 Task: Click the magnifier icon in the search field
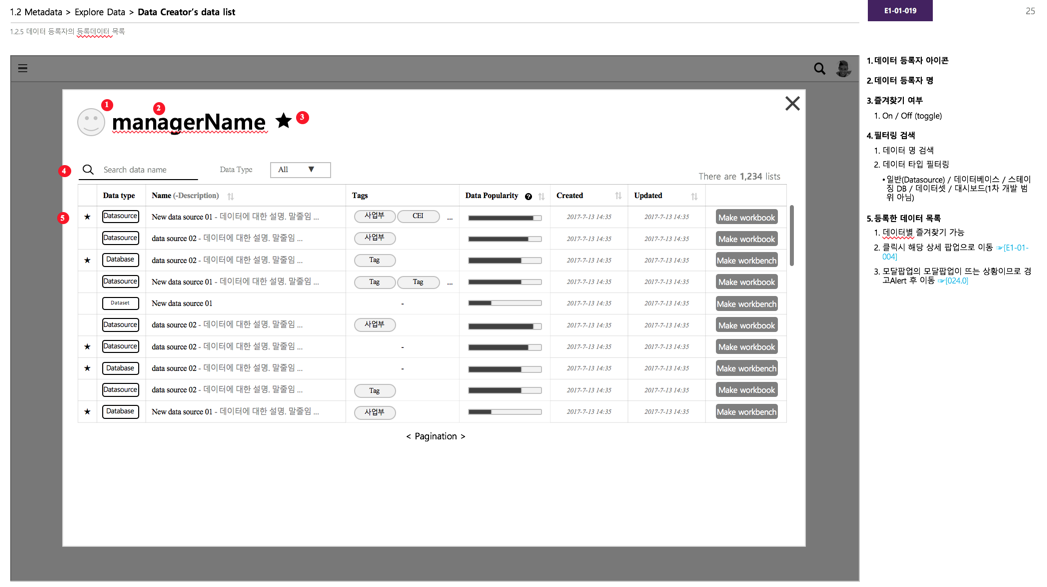click(x=87, y=170)
